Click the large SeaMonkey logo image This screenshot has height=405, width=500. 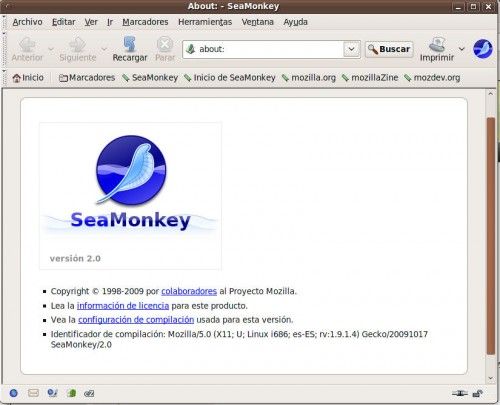pos(130,196)
